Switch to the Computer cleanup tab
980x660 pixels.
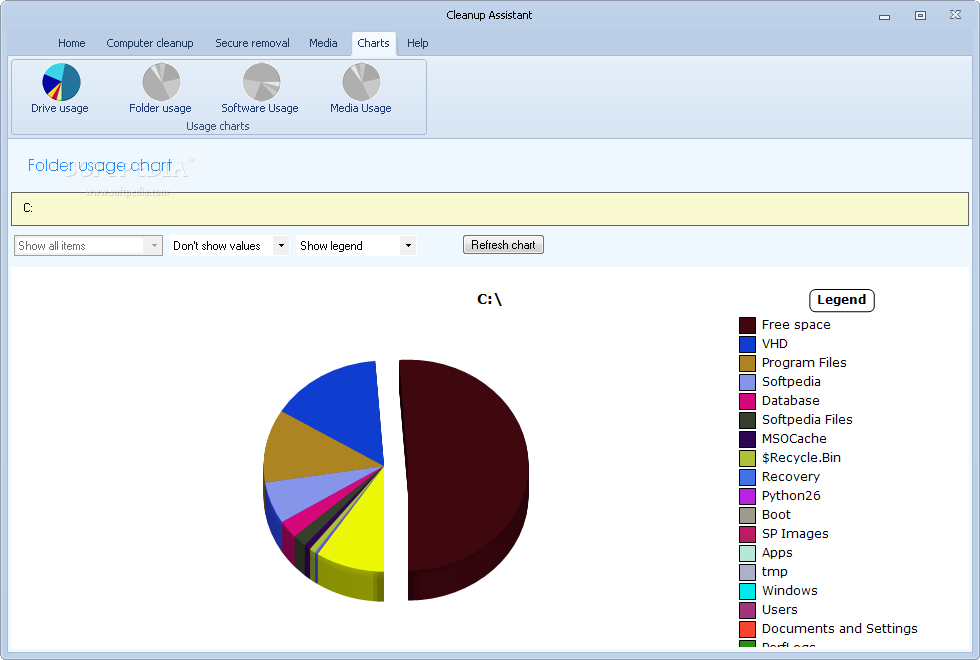pyautogui.click(x=150, y=43)
